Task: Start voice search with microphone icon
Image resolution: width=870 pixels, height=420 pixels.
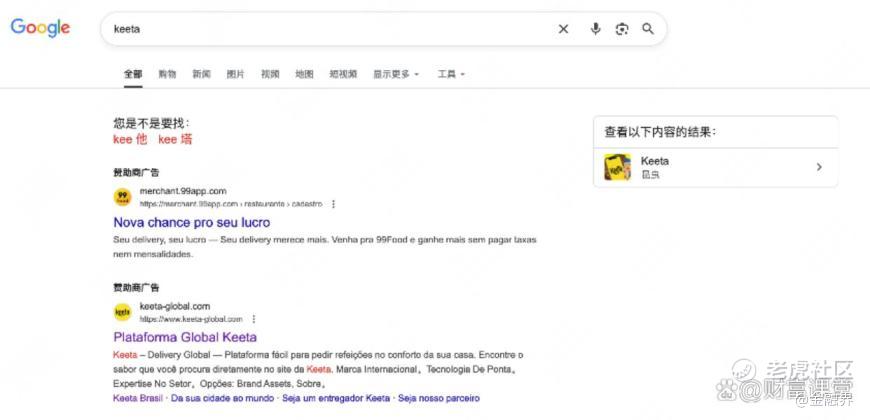Action: click(595, 29)
